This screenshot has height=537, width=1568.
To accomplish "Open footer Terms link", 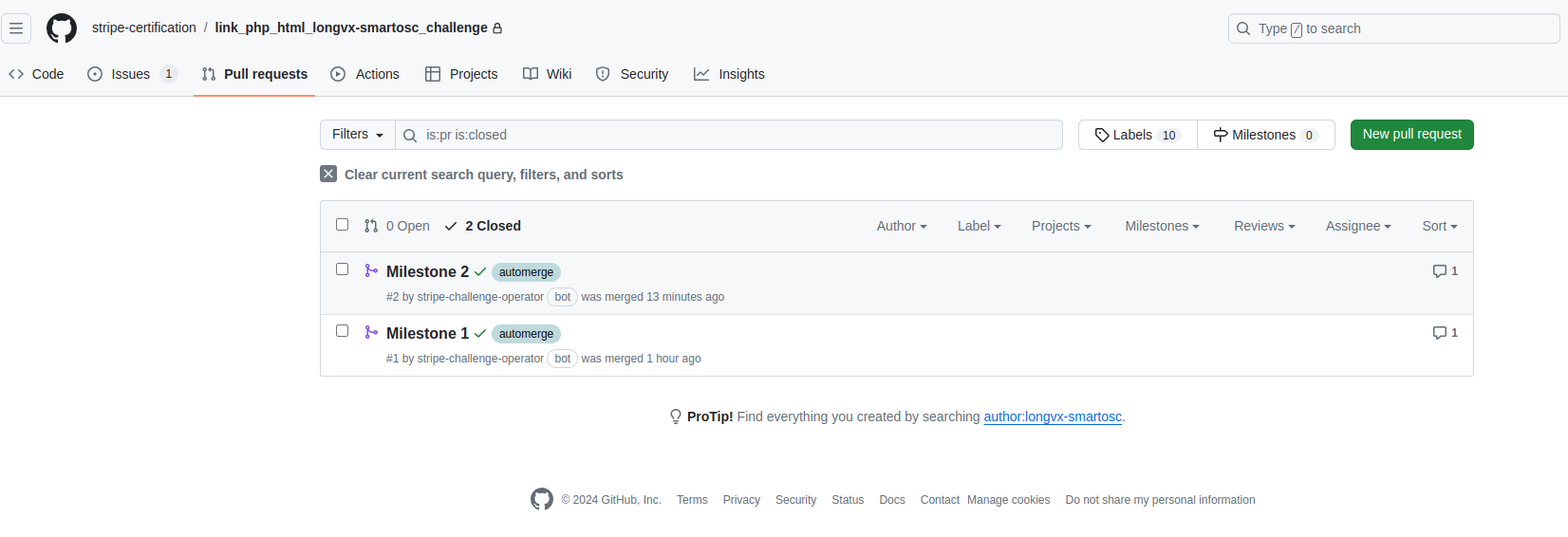I will 692,500.
